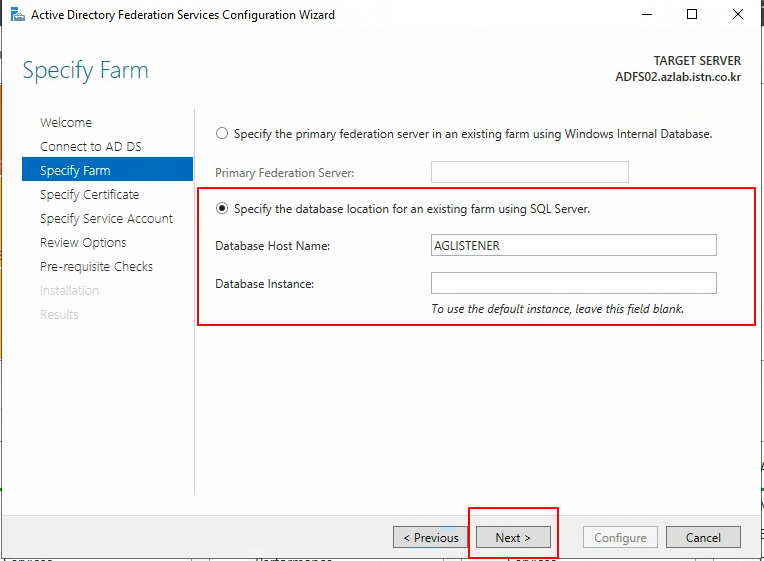Click the Specify Farm page heading
Screen dimensions: 764x561
(x=85, y=71)
